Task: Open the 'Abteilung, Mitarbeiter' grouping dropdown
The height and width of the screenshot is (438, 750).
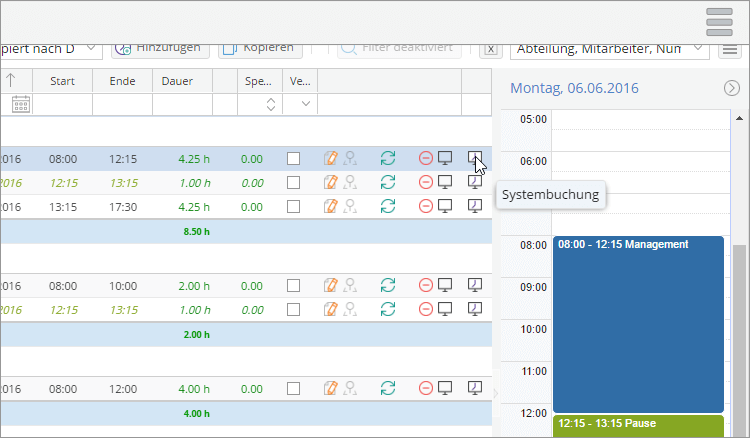Action: click(612, 48)
